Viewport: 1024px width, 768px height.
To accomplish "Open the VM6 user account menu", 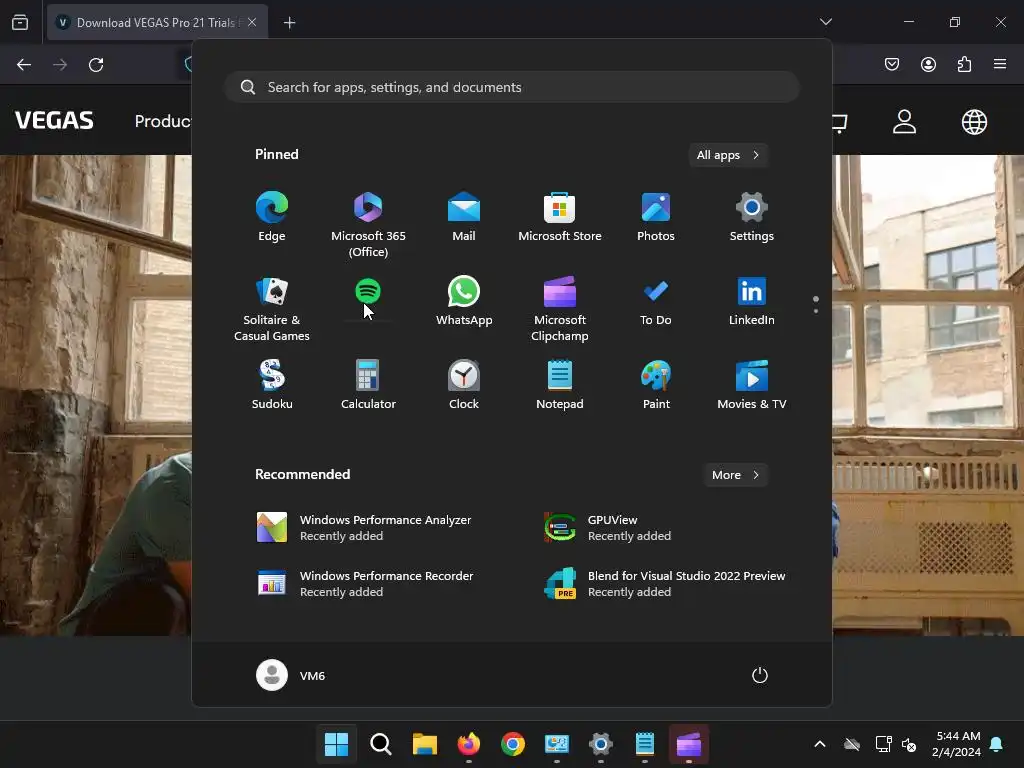I will point(291,675).
